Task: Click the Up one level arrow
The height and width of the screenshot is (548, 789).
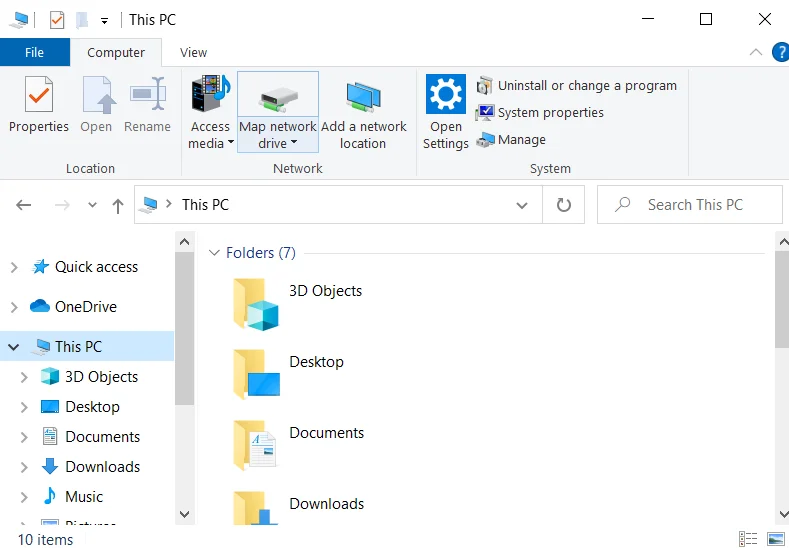Action: coord(118,205)
